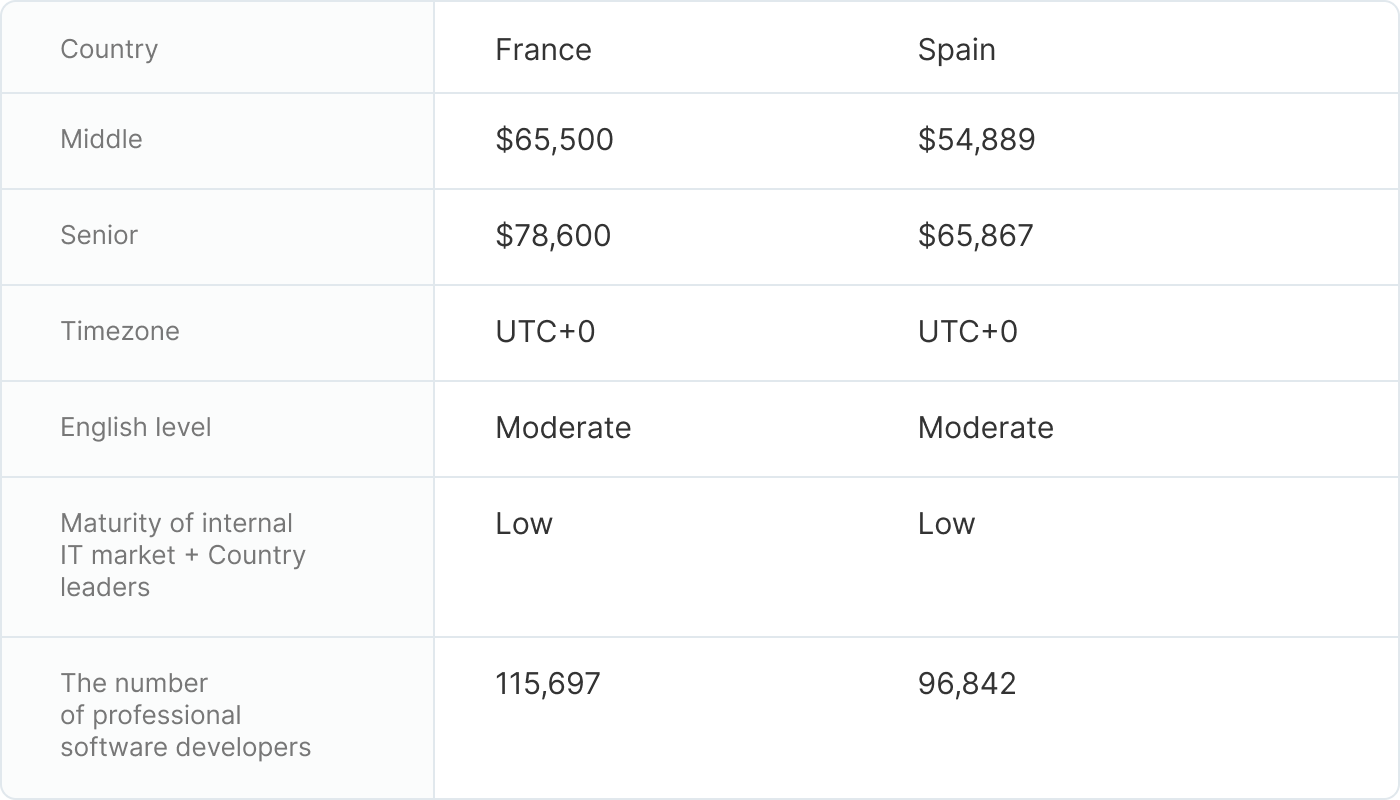Viewport: 1400px width, 800px height.
Task: Select France's Senior salary $78,600
Action: tap(553, 236)
